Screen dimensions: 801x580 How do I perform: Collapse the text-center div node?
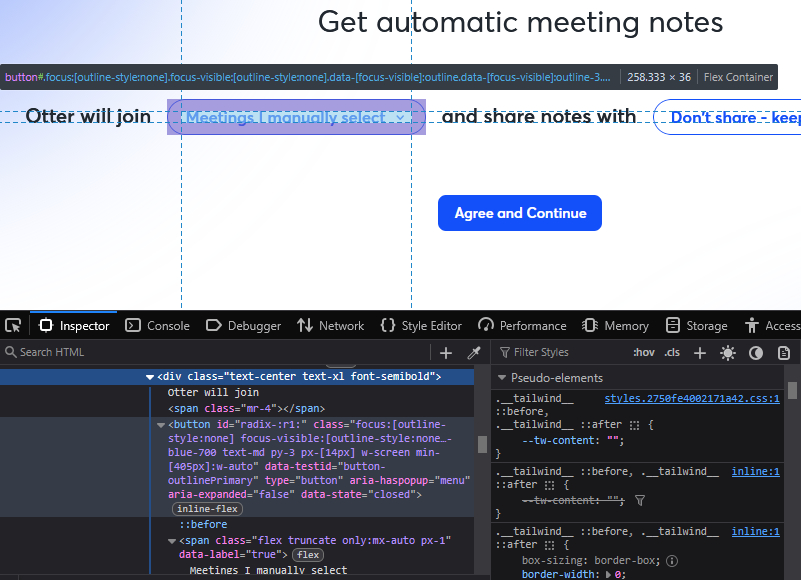click(x=150, y=377)
